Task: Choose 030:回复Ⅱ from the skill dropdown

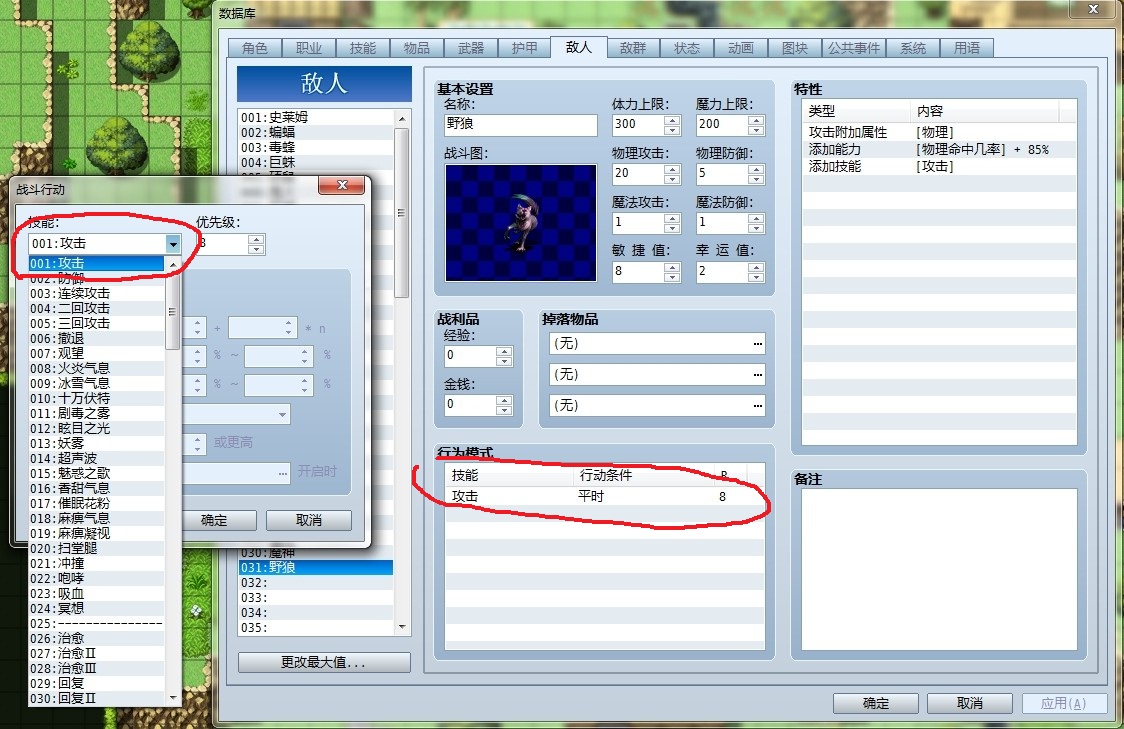Action: (96, 698)
